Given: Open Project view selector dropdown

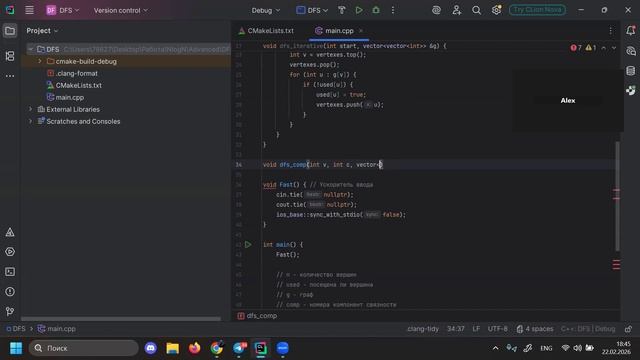Looking at the screenshot, I should point(42,31).
